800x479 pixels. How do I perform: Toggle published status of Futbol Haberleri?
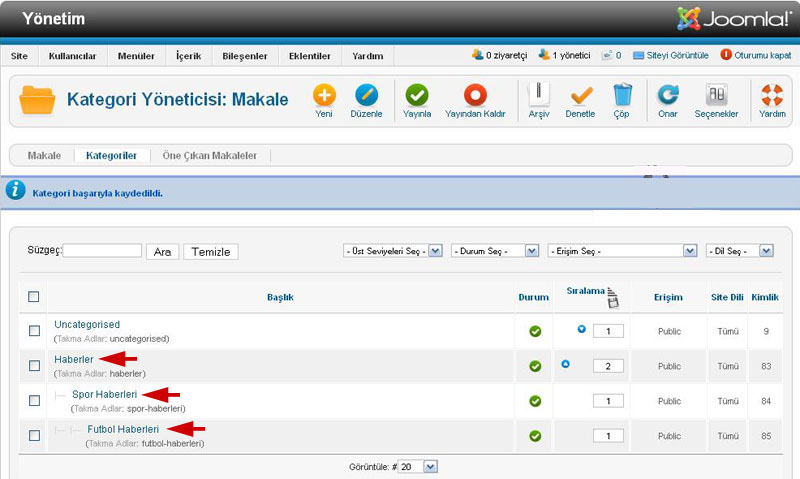coord(535,436)
